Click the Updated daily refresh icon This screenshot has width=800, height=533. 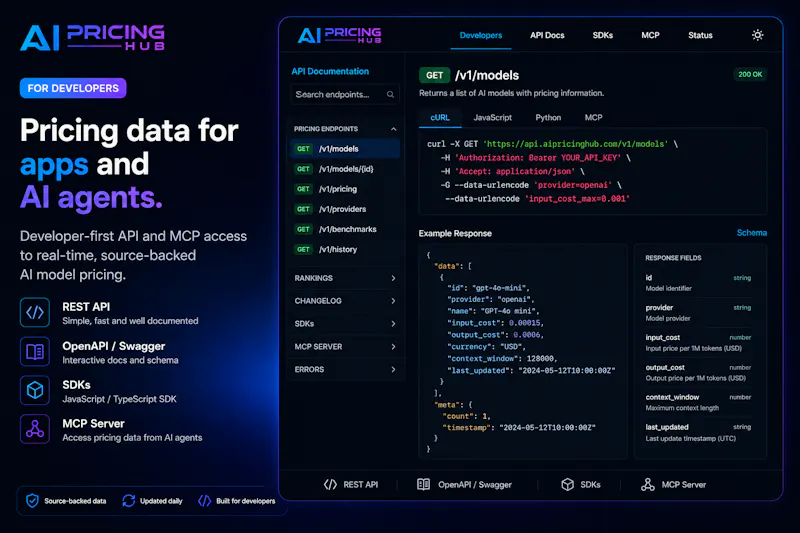pyautogui.click(x=129, y=501)
